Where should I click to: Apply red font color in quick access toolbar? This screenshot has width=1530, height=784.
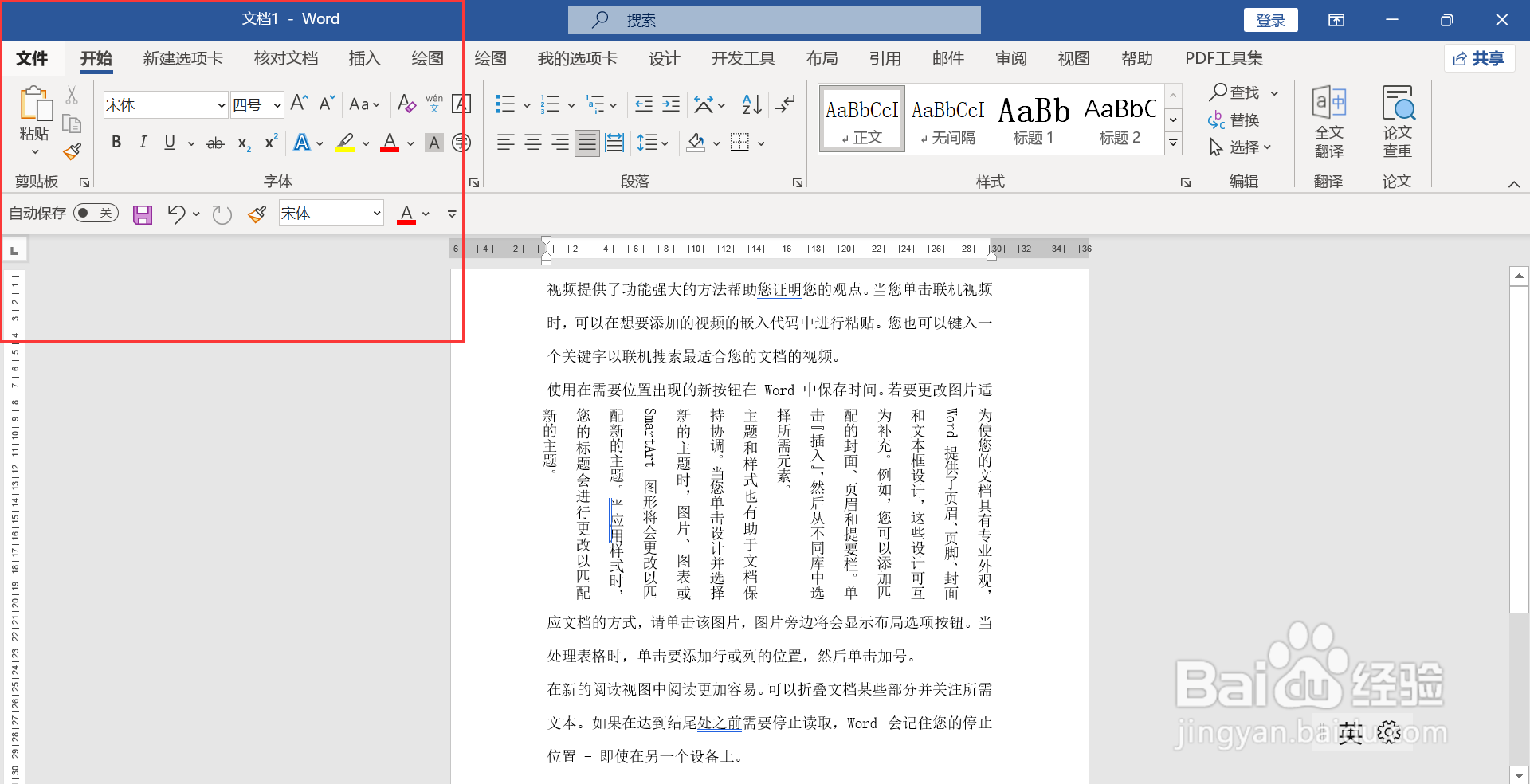coord(406,214)
